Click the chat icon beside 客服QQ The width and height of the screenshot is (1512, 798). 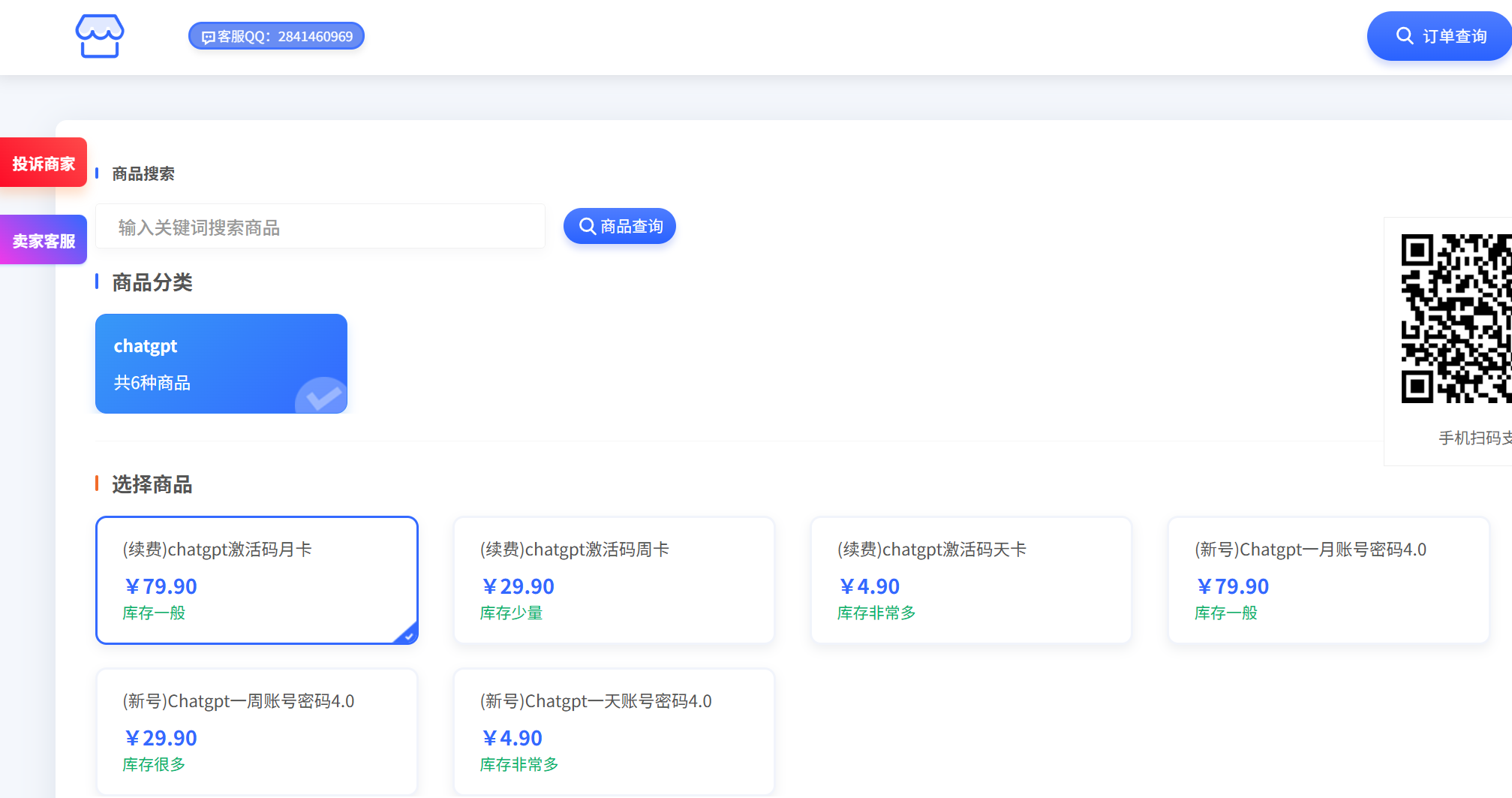pyautogui.click(x=209, y=37)
